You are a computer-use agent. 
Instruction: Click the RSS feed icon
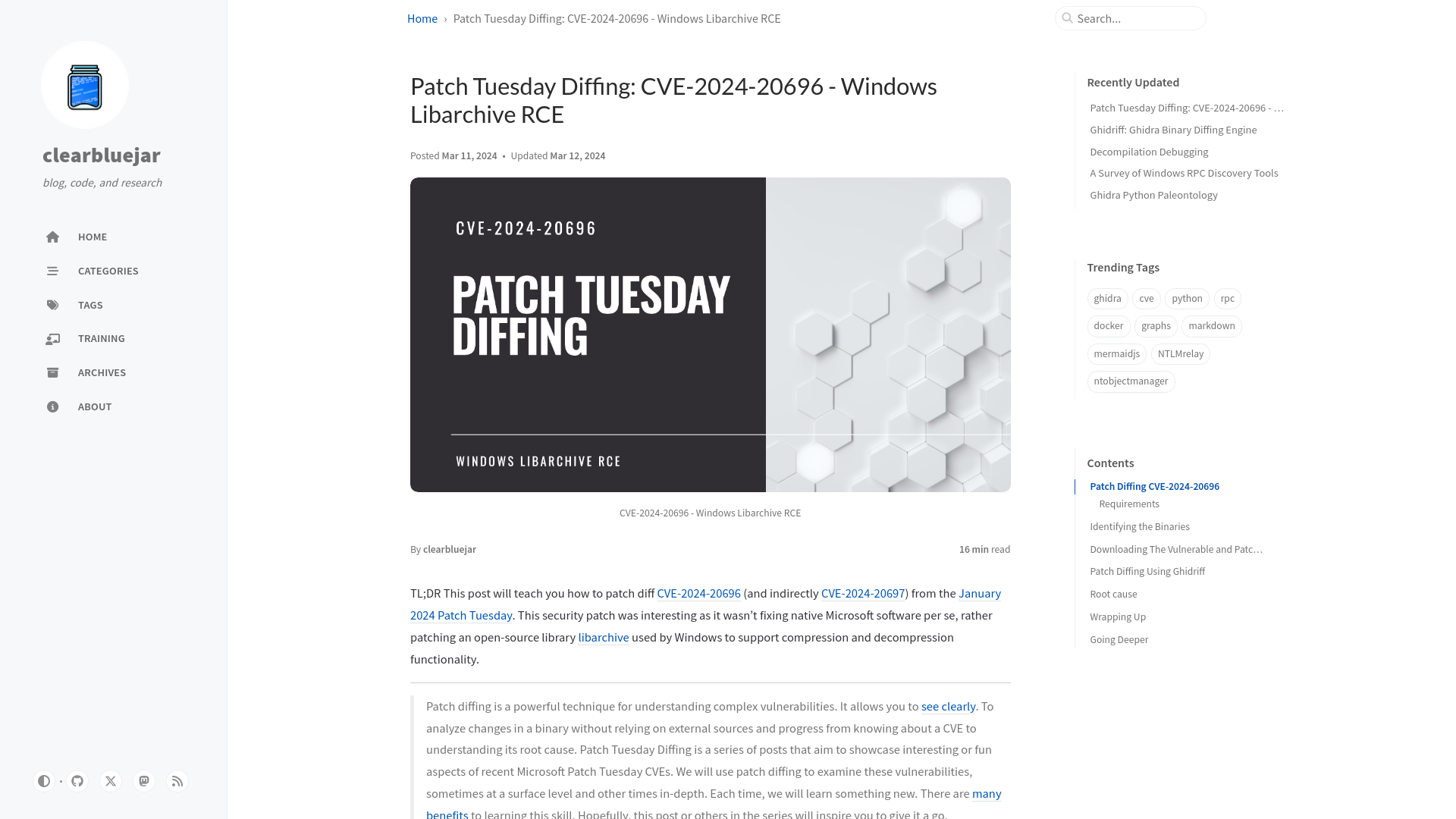[177, 781]
